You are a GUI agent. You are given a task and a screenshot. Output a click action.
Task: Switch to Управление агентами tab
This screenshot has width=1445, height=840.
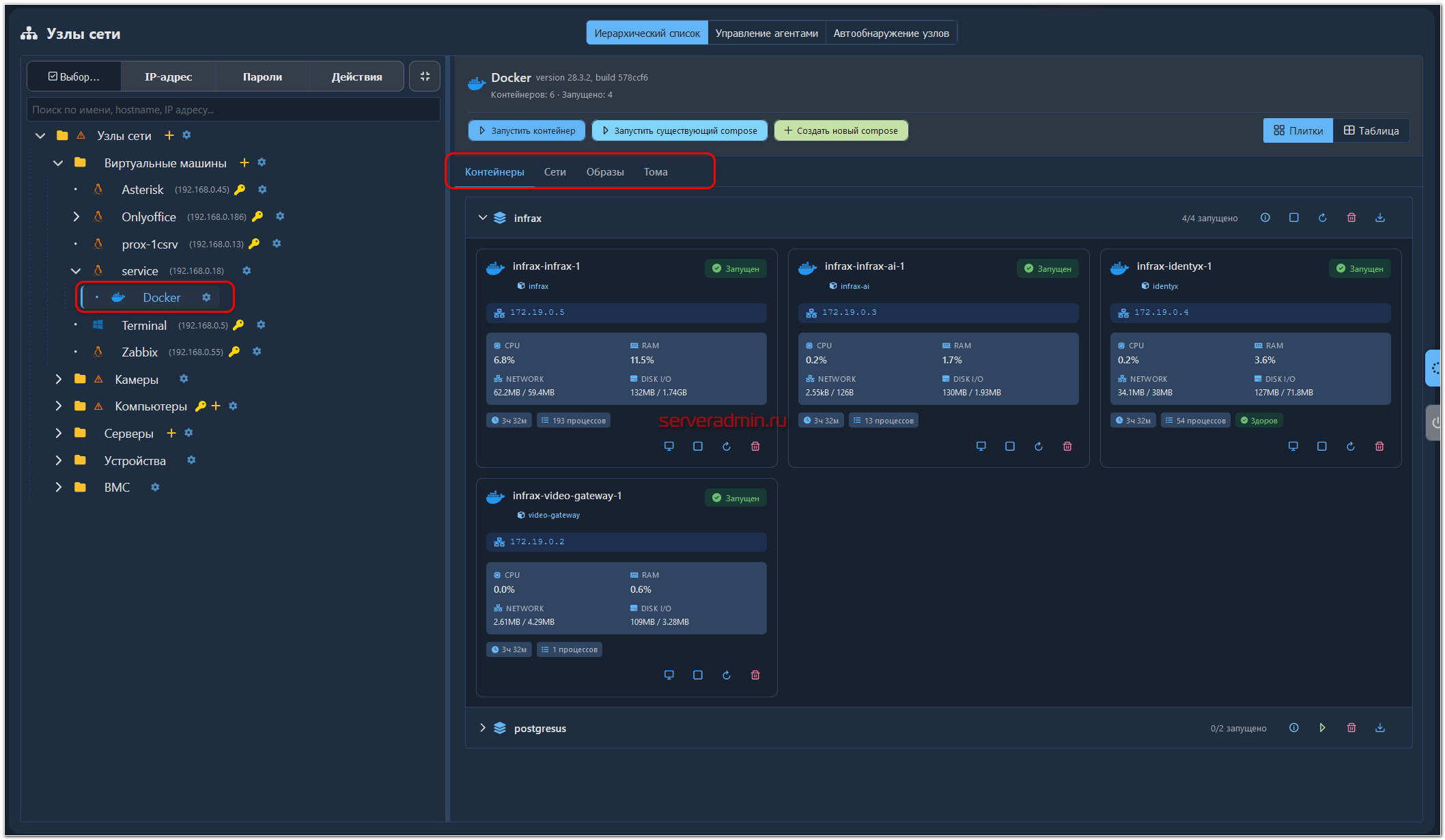tap(766, 33)
